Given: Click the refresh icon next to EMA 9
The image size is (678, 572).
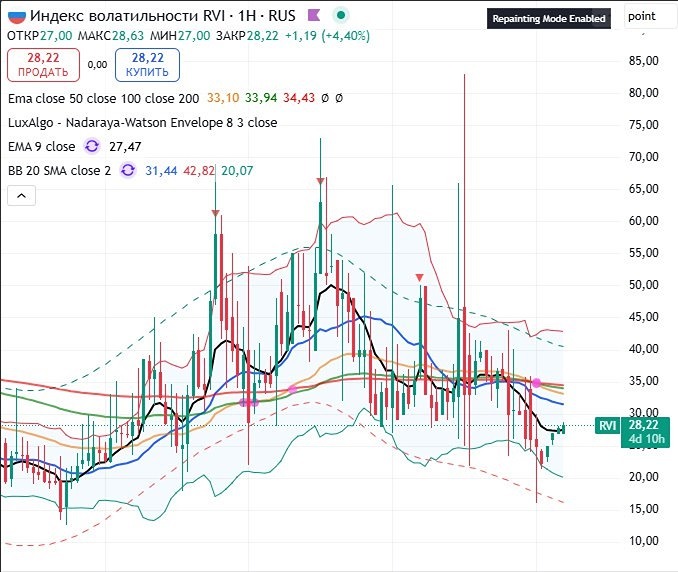Looking at the screenshot, I should 92,147.
